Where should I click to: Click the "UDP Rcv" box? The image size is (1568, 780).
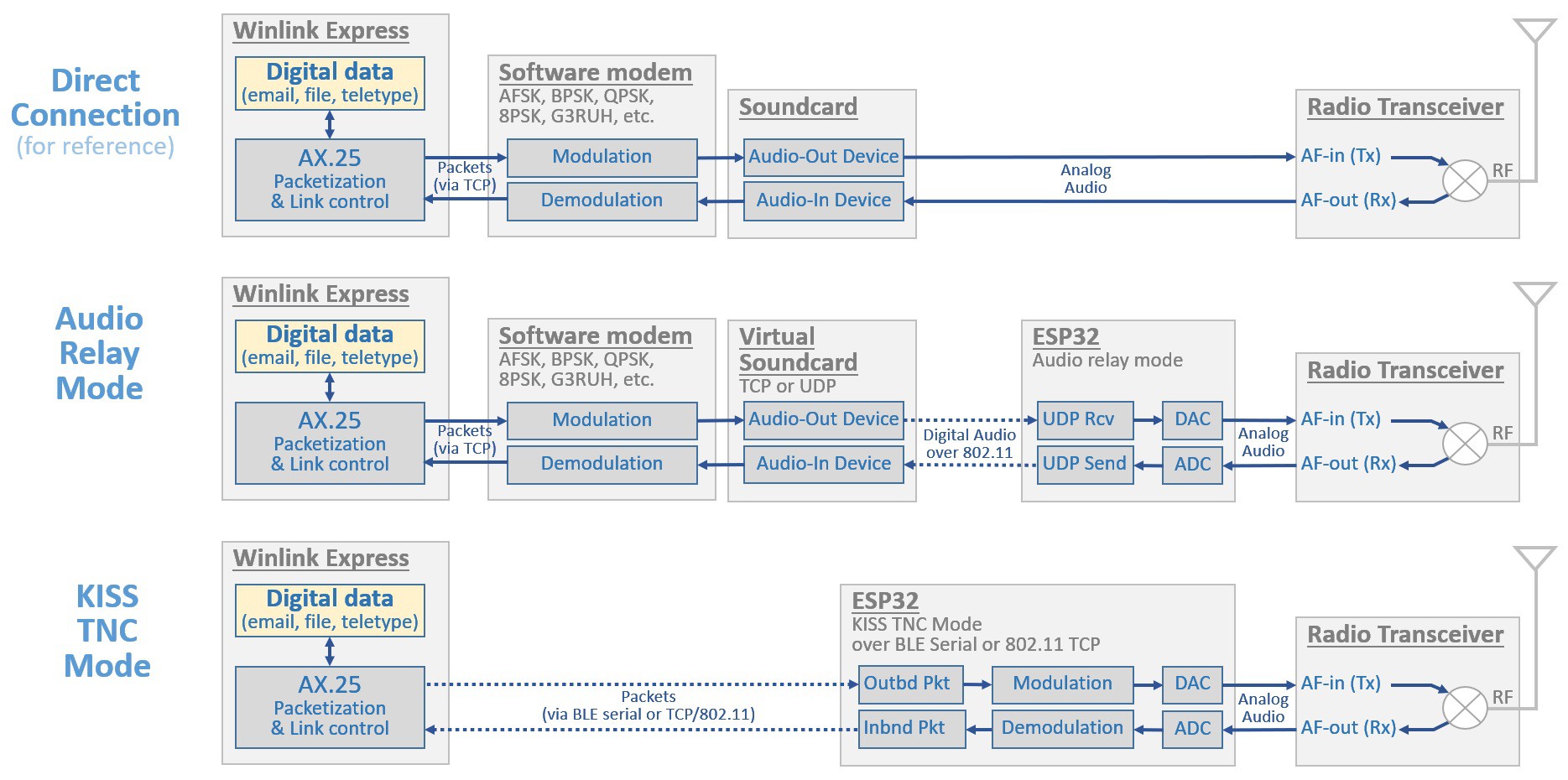[x=1086, y=420]
